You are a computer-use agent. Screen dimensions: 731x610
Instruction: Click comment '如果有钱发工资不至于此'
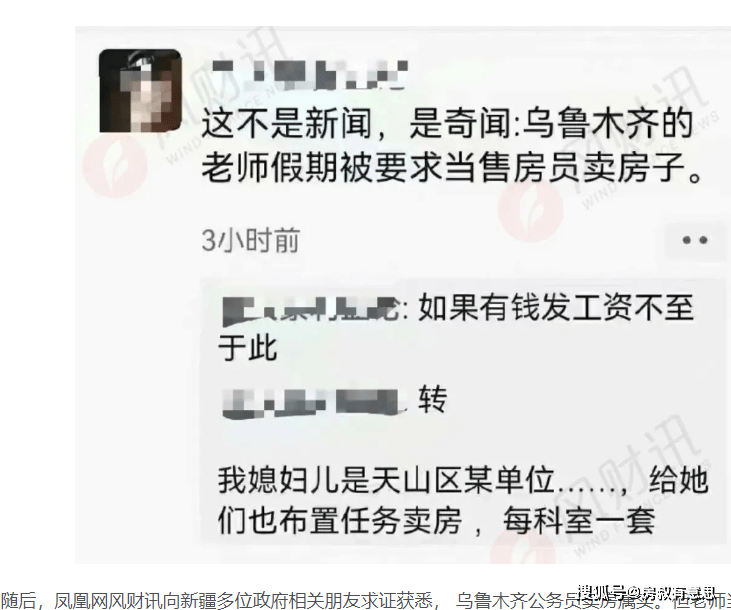[x=457, y=328]
